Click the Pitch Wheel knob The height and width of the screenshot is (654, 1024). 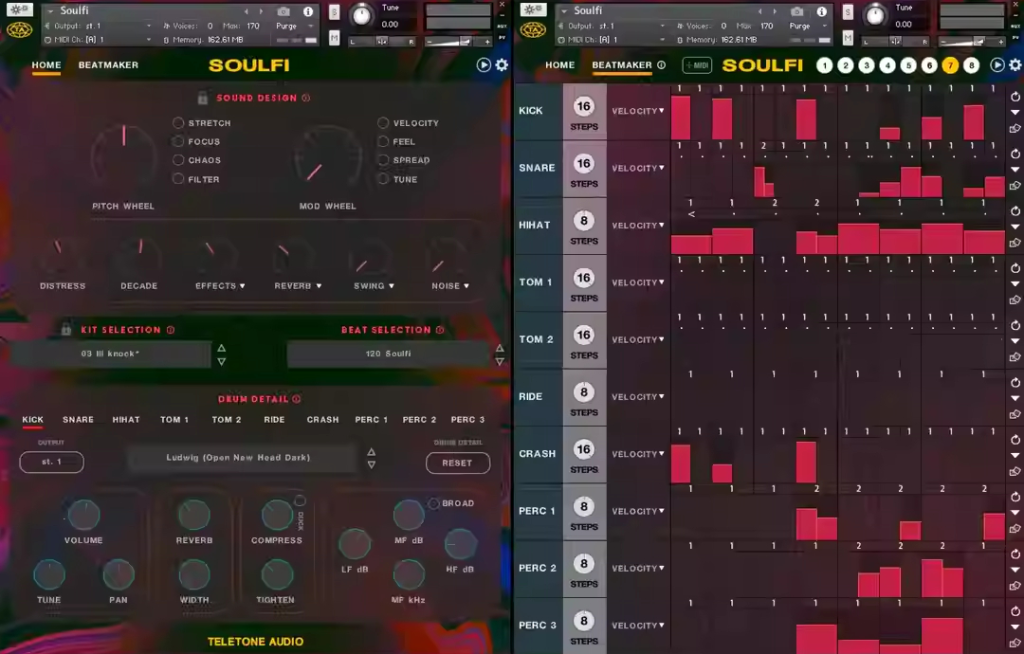tap(123, 155)
